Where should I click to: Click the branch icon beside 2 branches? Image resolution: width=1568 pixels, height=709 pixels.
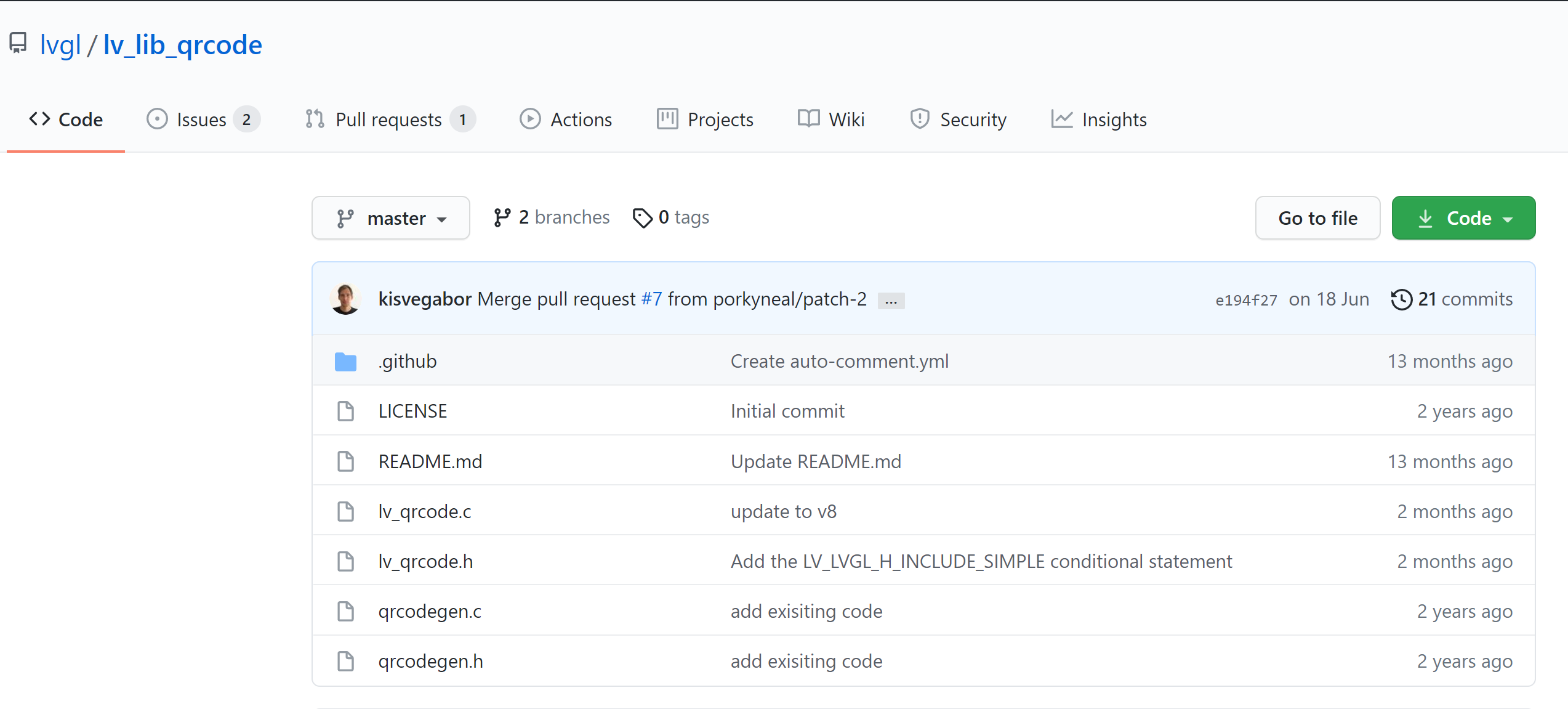pos(502,217)
